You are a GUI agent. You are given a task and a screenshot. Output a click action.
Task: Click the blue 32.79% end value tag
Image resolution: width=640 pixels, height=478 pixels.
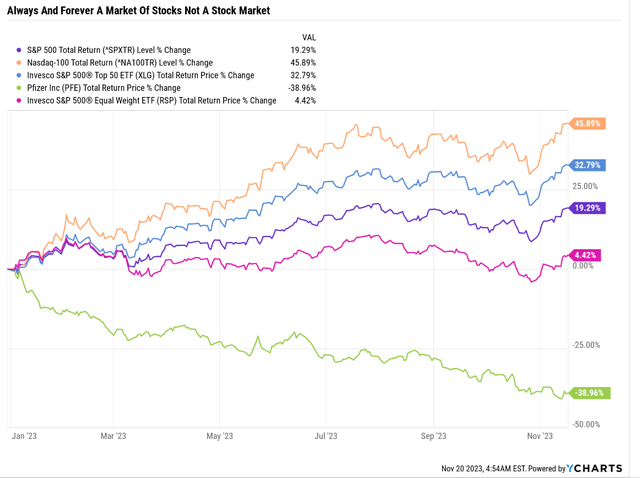[587, 165]
